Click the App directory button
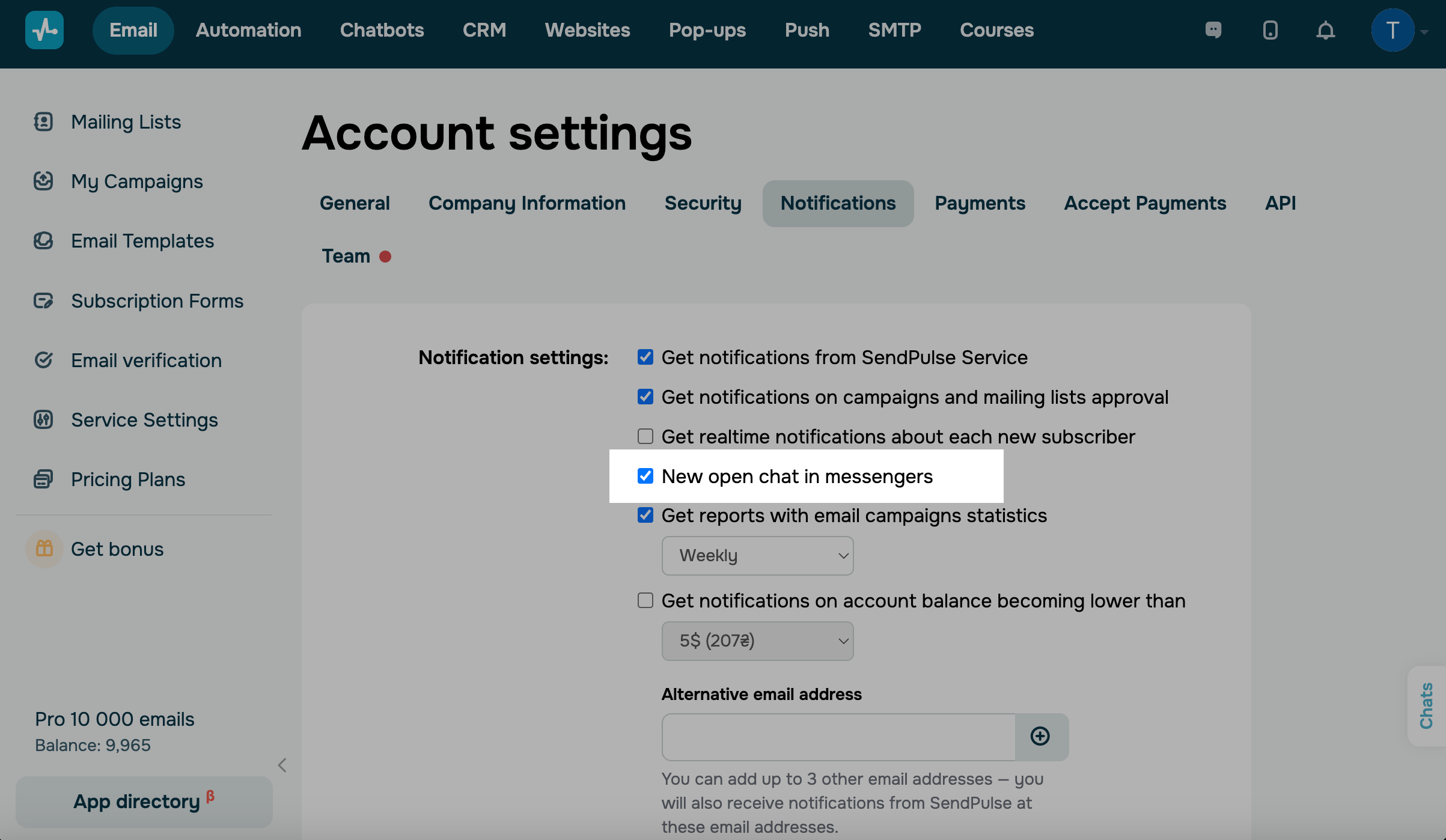 click(x=144, y=802)
